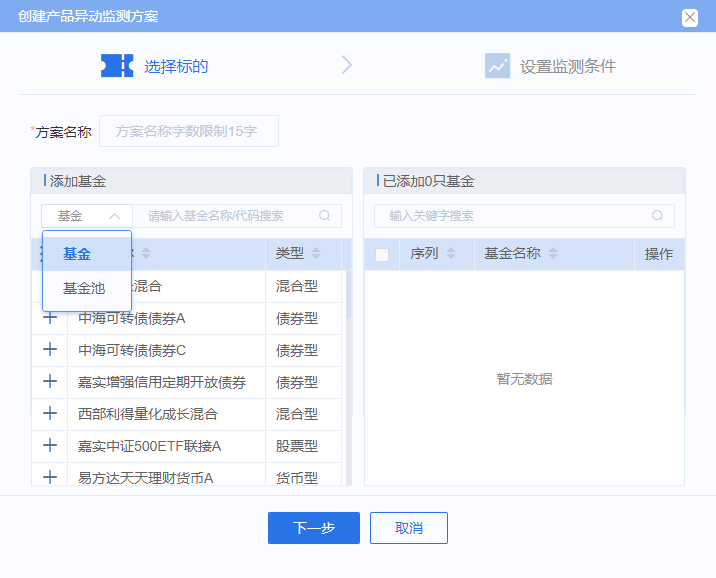Click search magnifier in fund name search box
Screen dimensions: 716x578
point(325,216)
